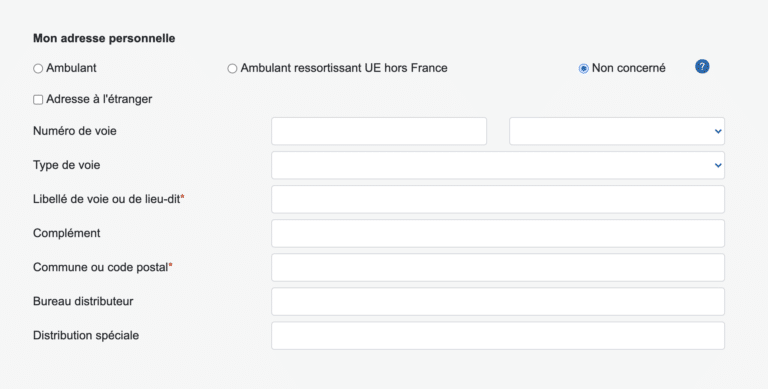
Task: Select the Ambulant radio button
Action: 38,69
